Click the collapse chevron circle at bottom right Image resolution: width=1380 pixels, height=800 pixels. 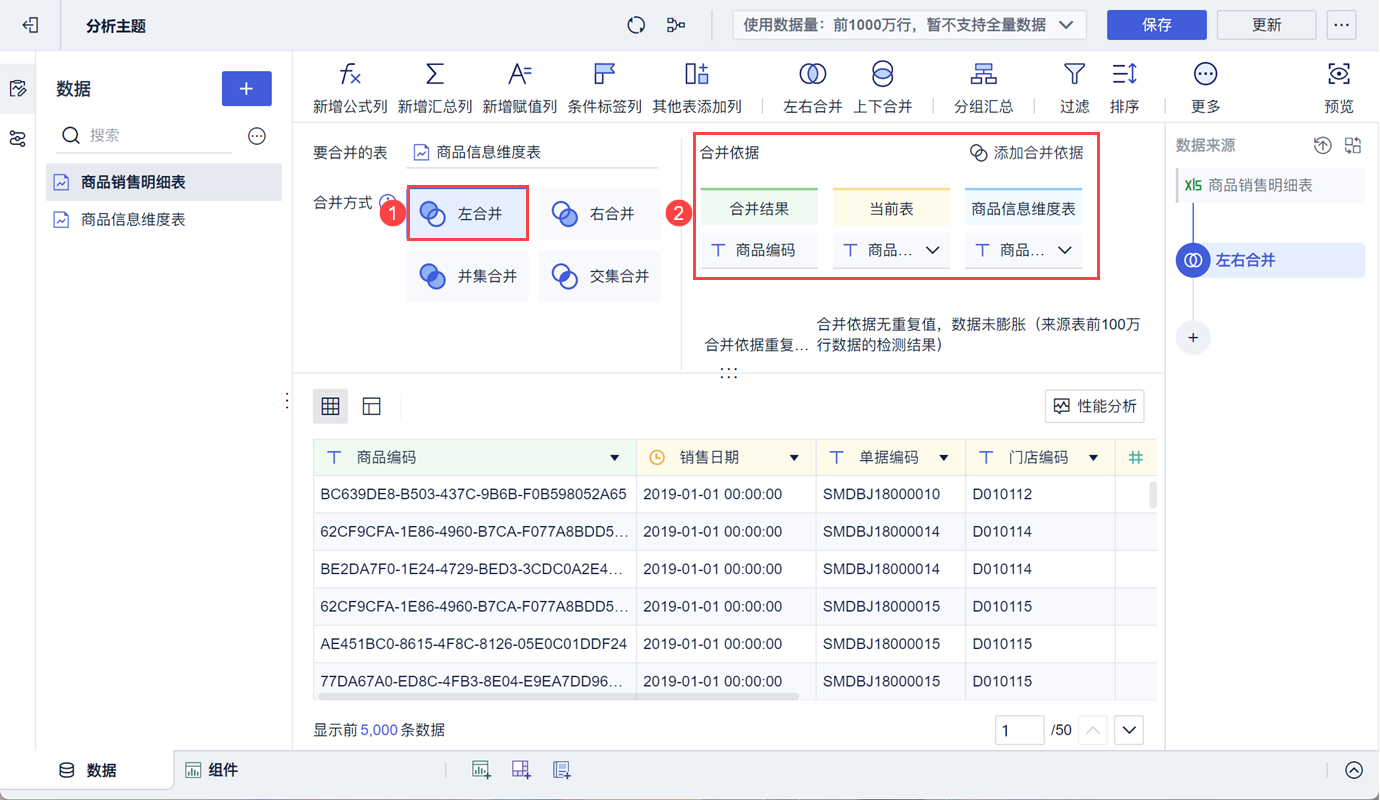tap(1354, 770)
